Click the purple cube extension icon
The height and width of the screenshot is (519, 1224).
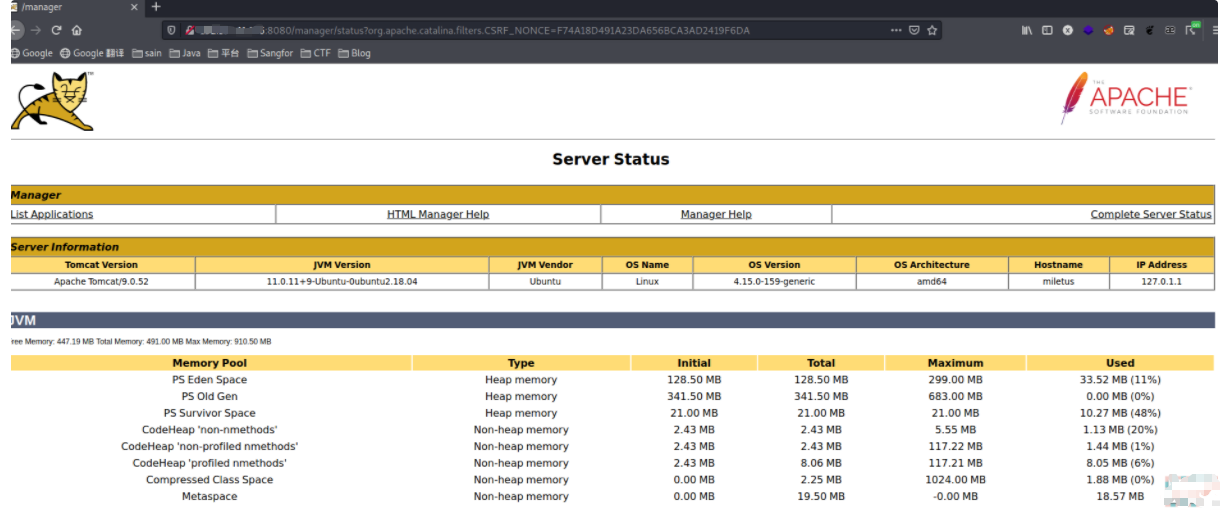click(x=1088, y=30)
